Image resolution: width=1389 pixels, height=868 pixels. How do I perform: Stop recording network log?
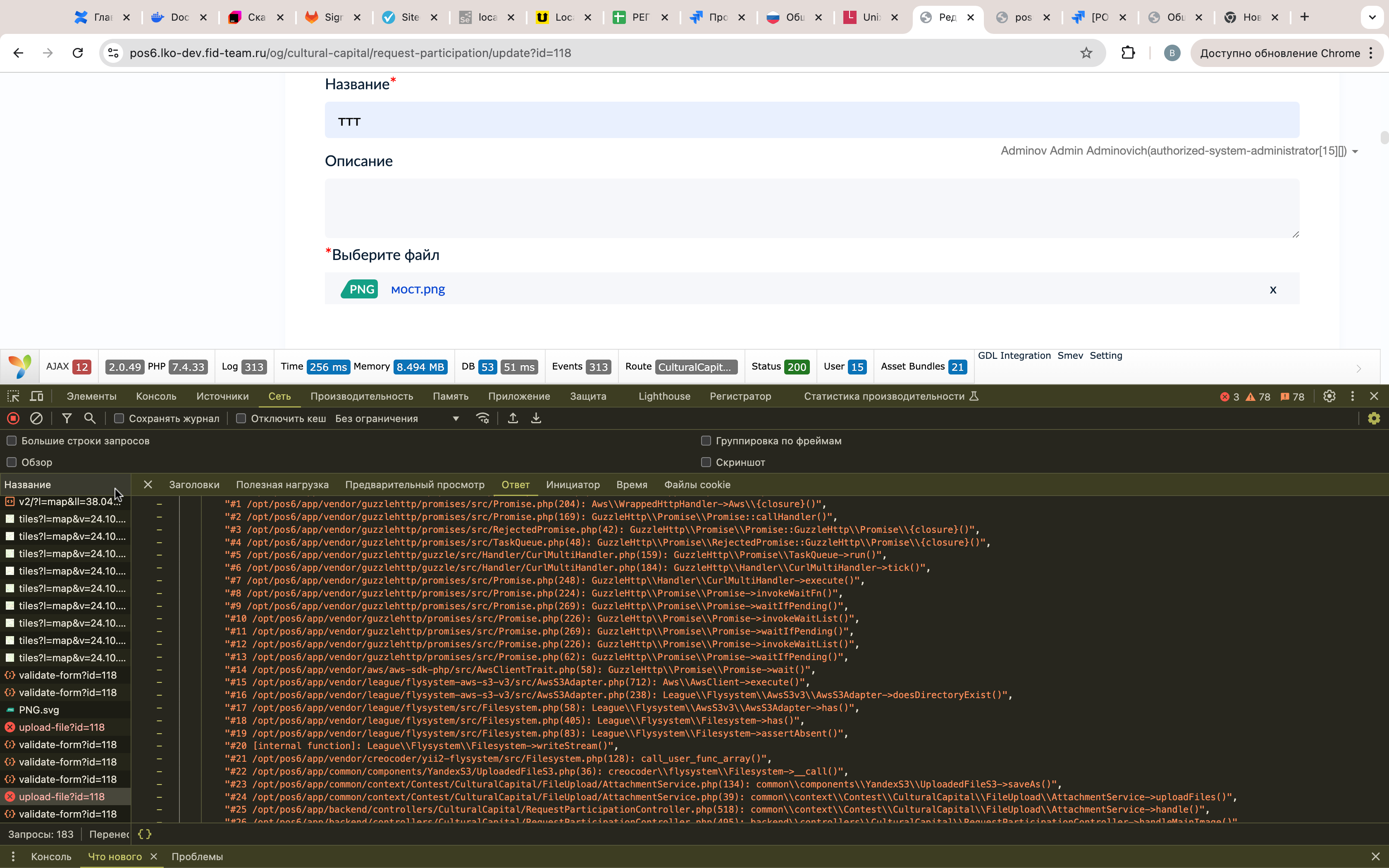pyautogui.click(x=13, y=418)
